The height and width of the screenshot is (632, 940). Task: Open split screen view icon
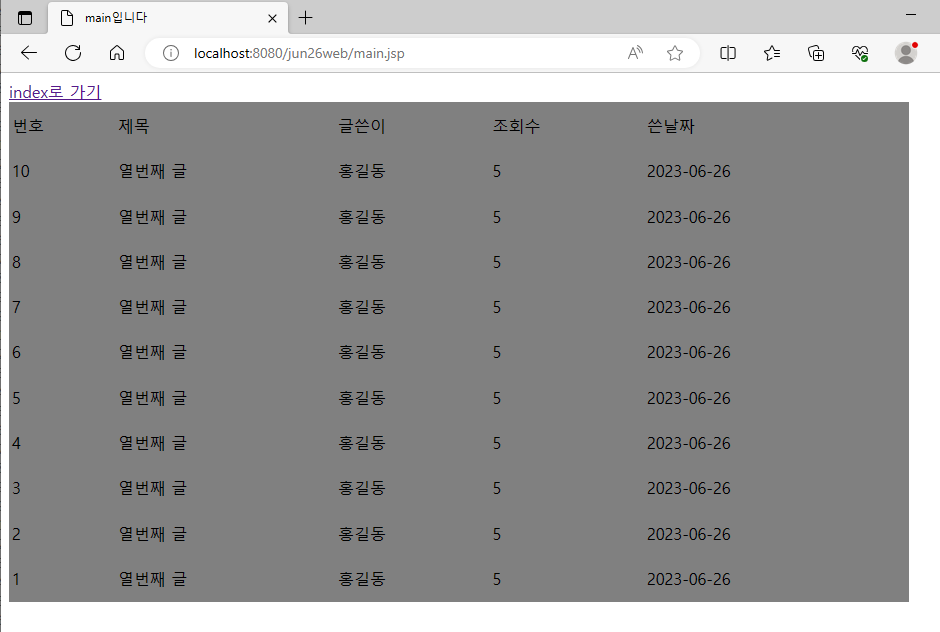[728, 53]
